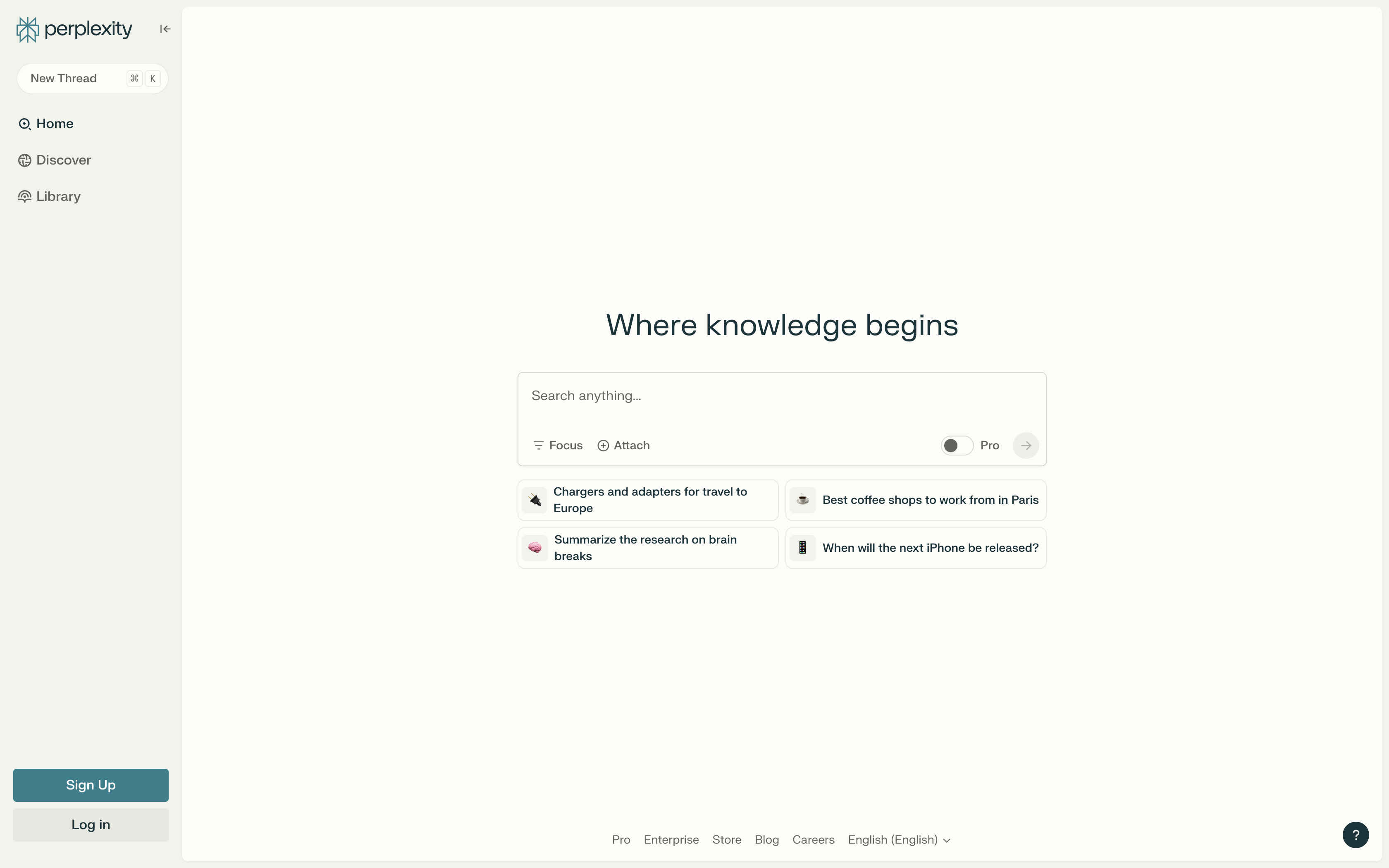This screenshot has height=868, width=1389.
Task: Open the Library section
Action: click(x=58, y=196)
